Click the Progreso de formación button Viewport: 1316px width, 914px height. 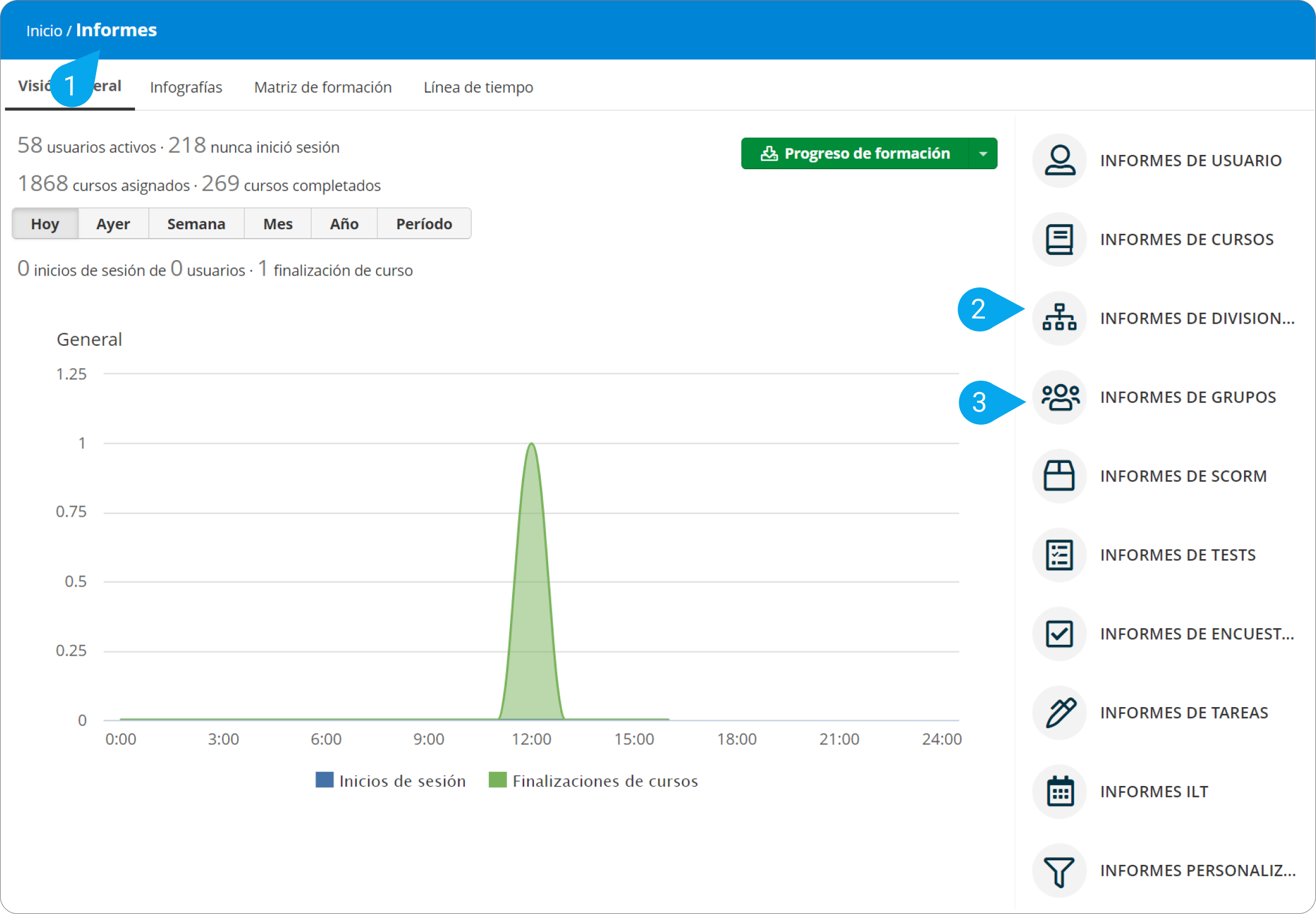point(855,154)
